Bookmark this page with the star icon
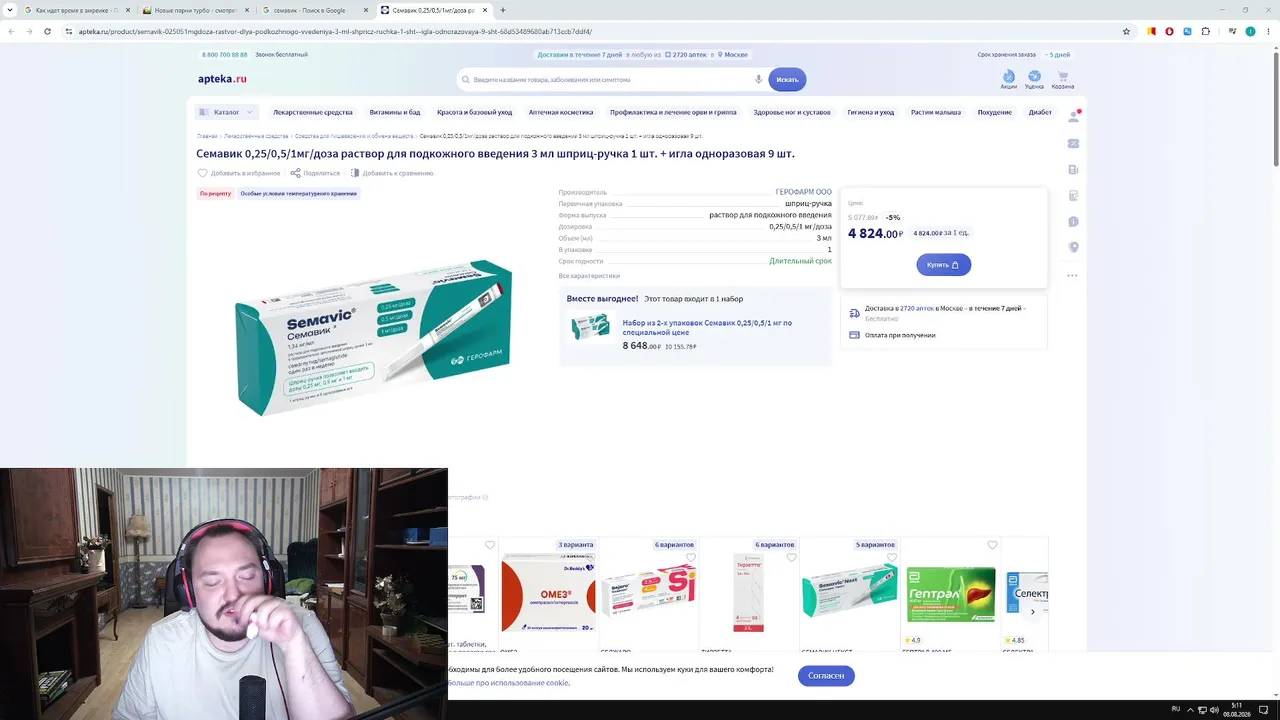The image size is (1280, 720). (x=1126, y=31)
